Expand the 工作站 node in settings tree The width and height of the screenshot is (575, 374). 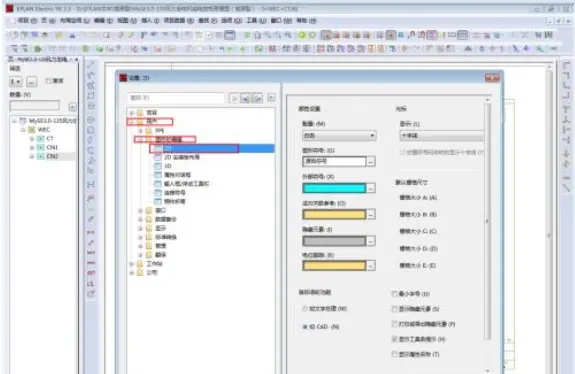tap(132, 264)
